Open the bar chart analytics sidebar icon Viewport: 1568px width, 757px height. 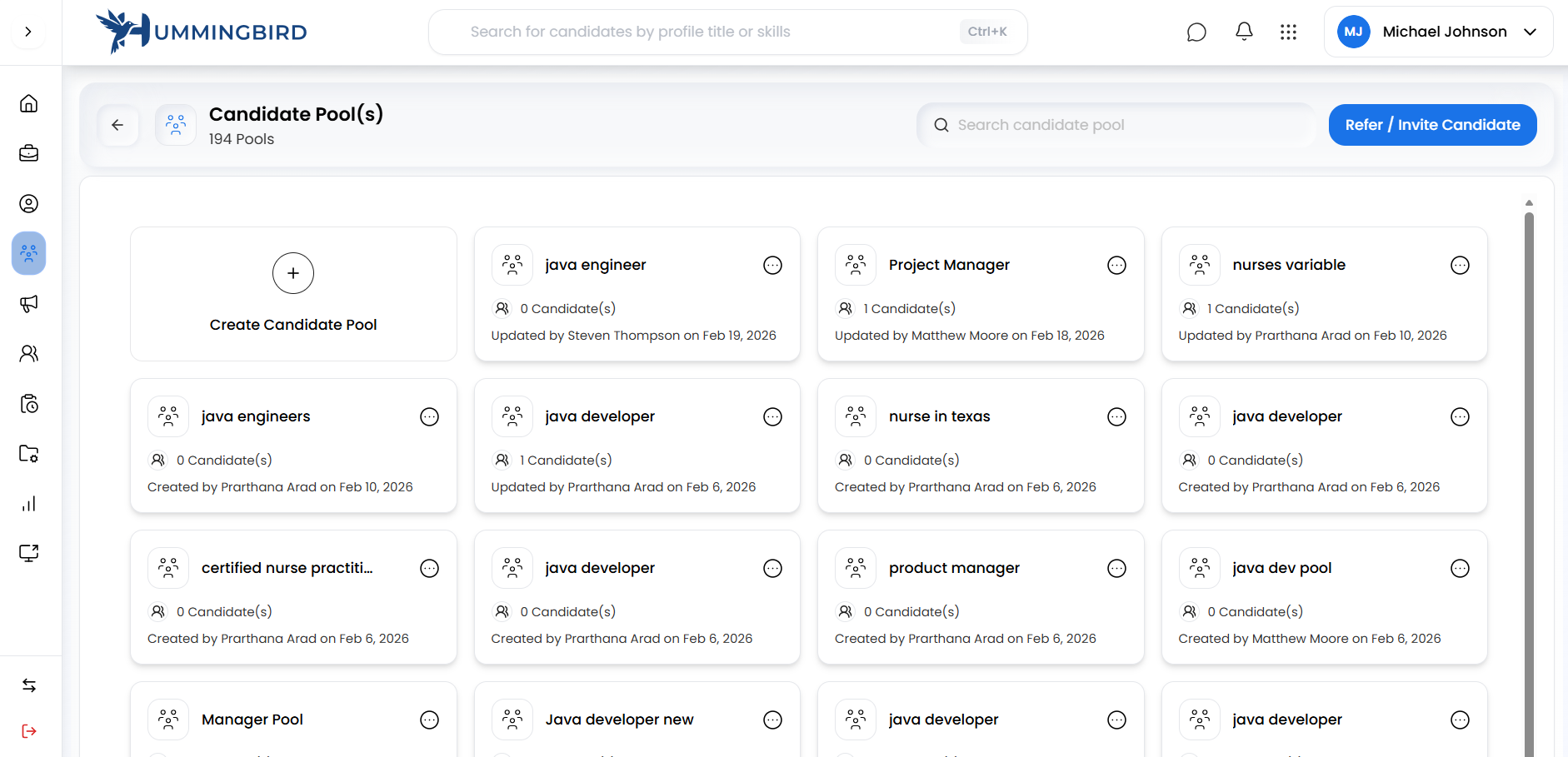(x=28, y=504)
